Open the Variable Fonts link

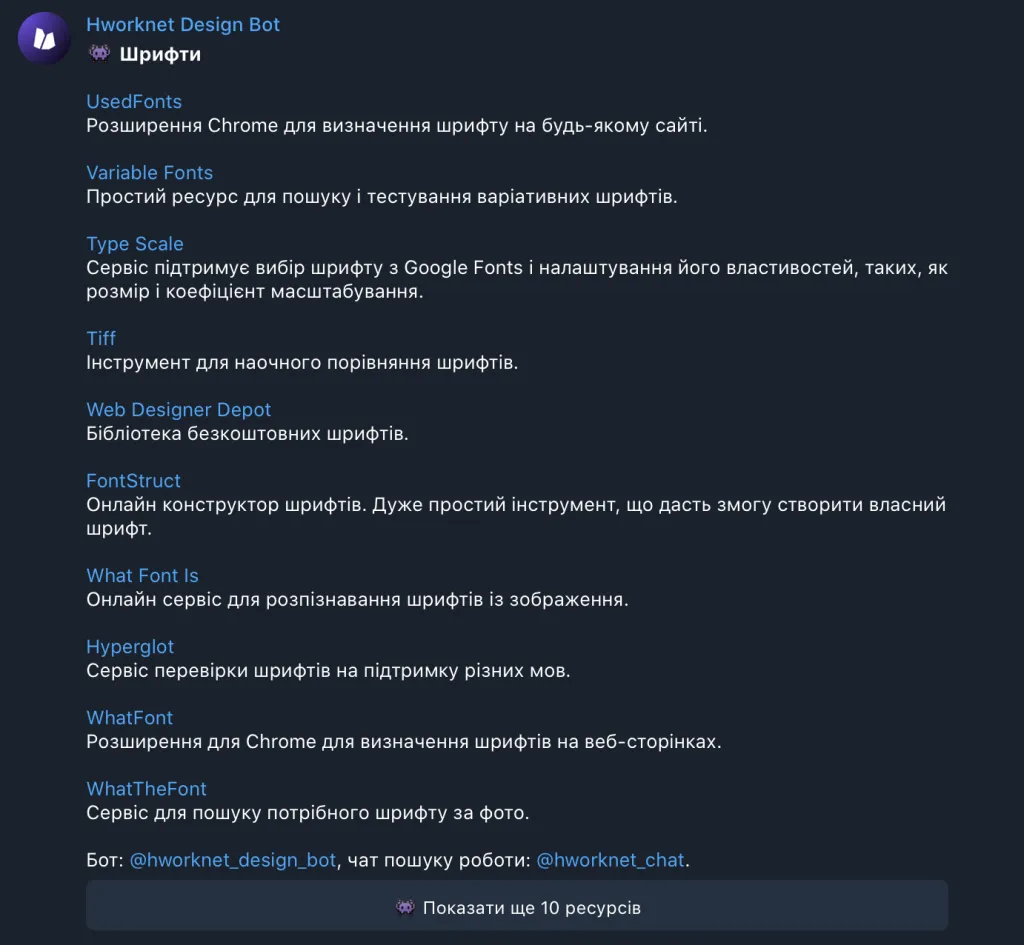(150, 173)
